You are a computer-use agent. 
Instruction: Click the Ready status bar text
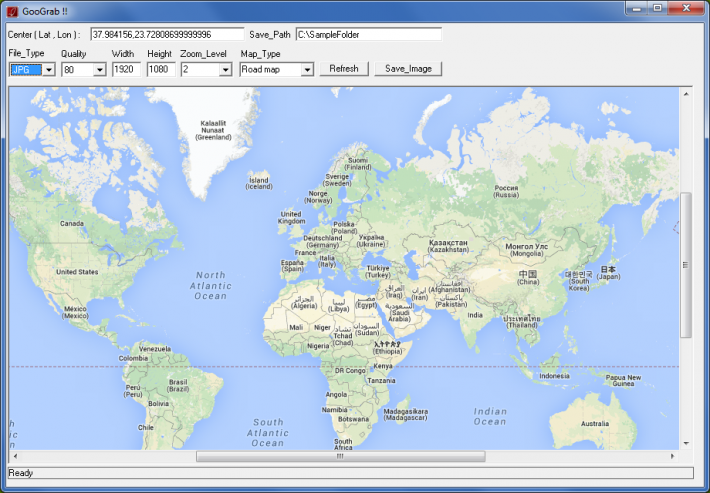point(20,473)
